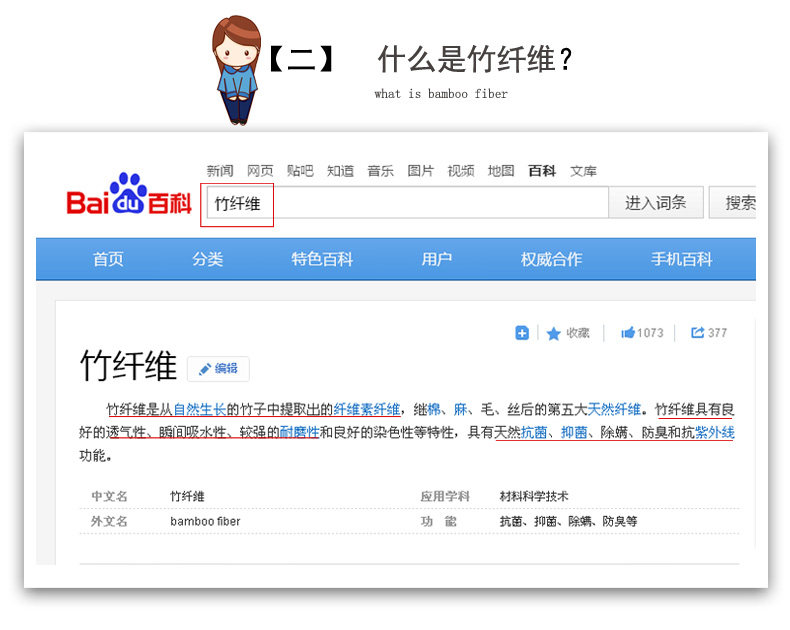Open the 图片 top link
790x630 pixels.
click(x=421, y=171)
